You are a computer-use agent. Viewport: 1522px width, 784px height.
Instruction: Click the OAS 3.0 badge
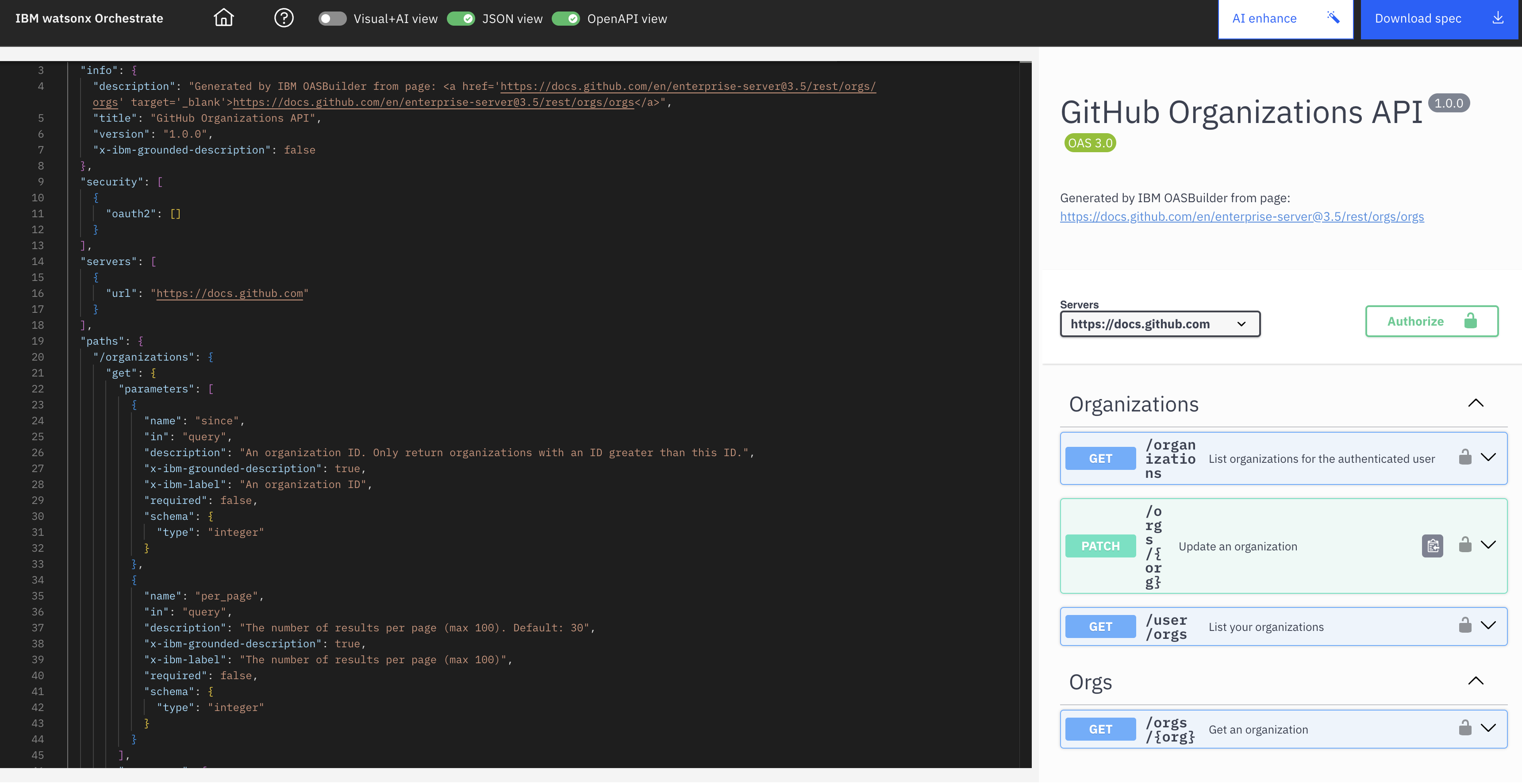[1090, 143]
